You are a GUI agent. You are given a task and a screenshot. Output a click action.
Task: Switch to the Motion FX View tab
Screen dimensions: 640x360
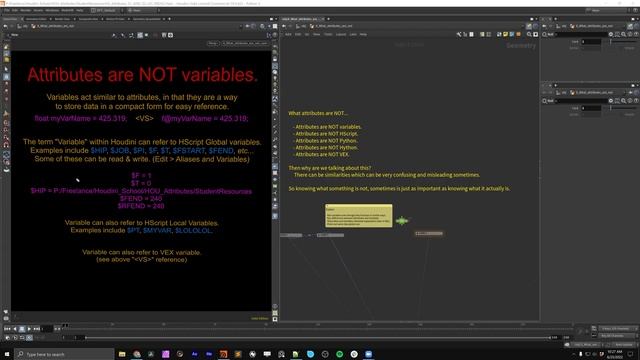click(115, 19)
